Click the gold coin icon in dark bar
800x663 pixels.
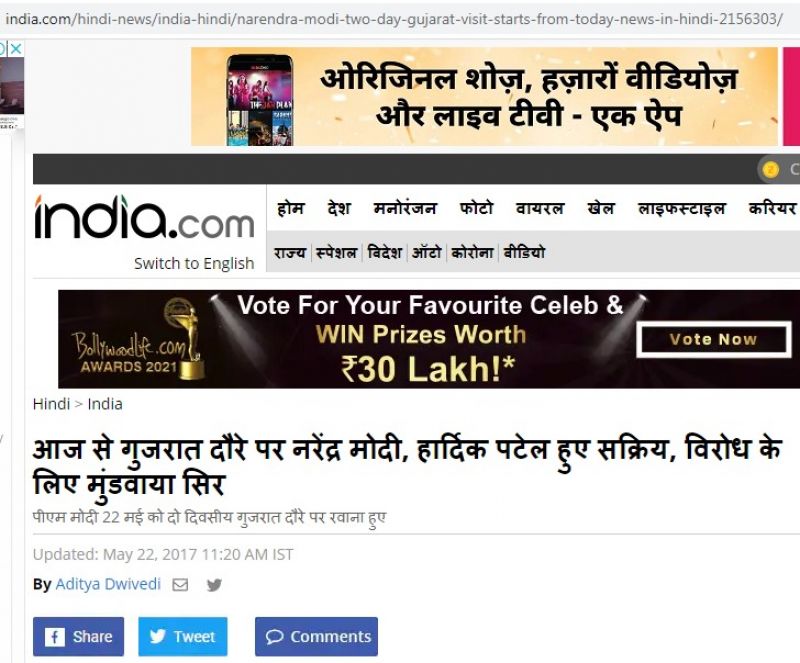point(770,169)
